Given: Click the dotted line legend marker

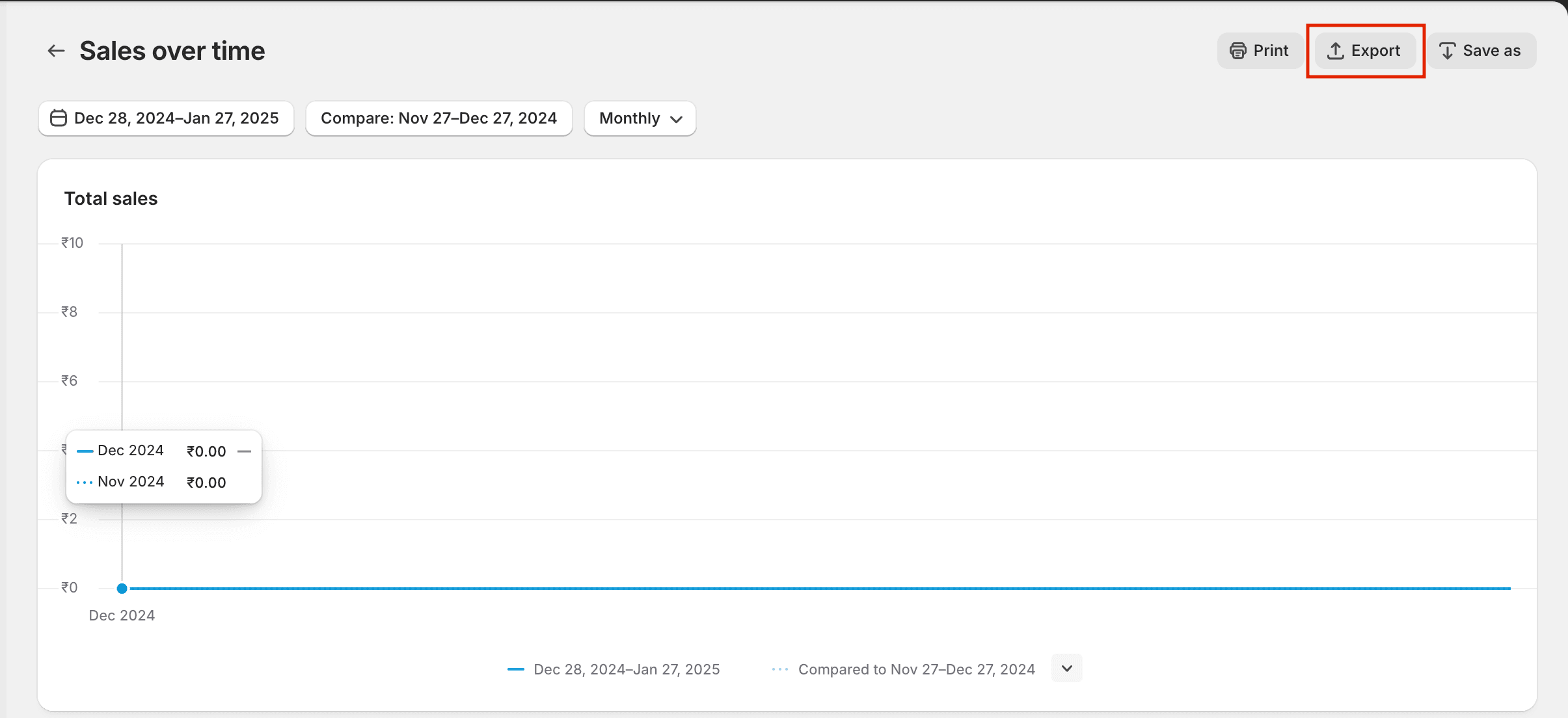Looking at the screenshot, I should pos(779,669).
